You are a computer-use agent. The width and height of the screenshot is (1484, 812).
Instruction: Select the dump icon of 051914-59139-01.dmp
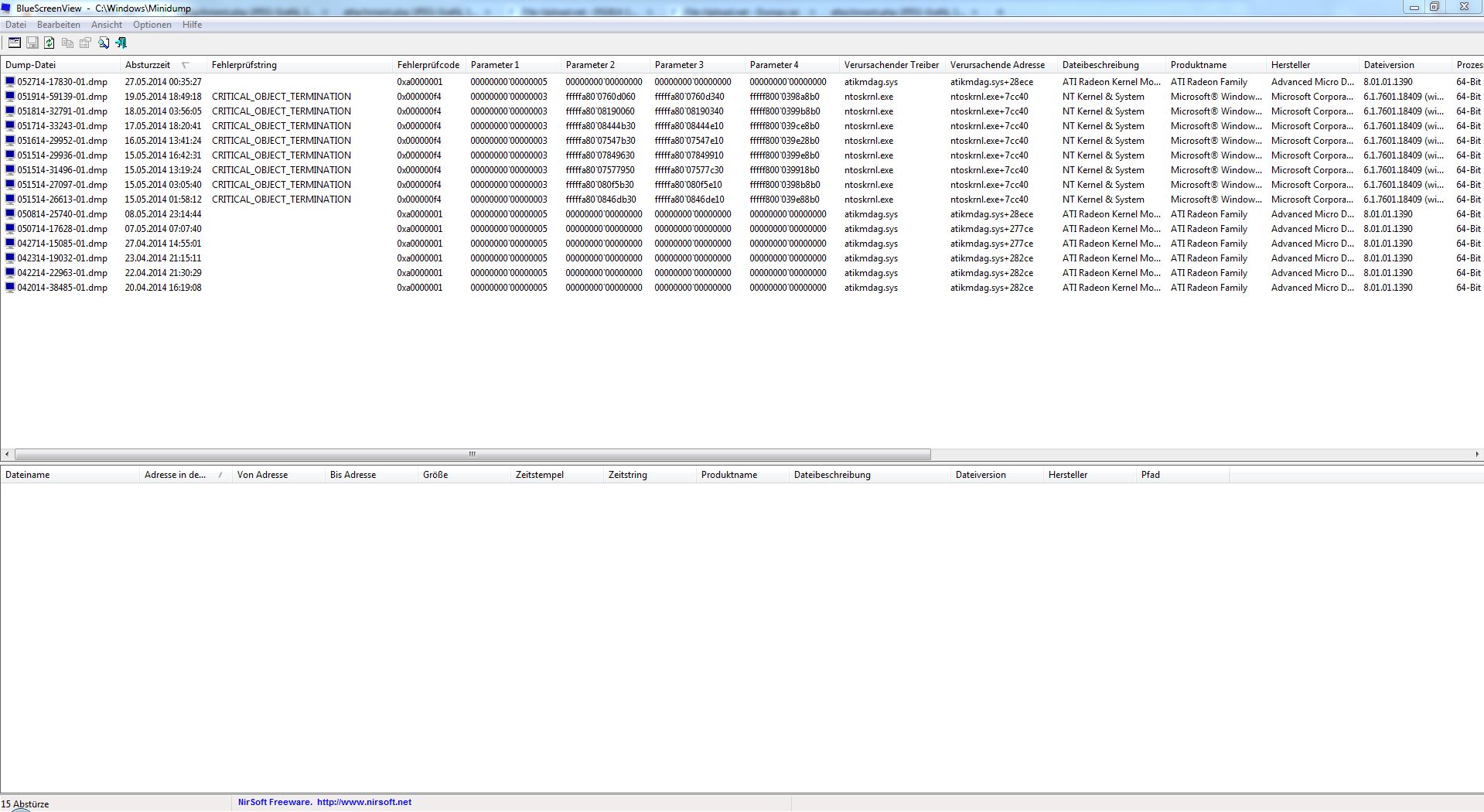(10, 96)
